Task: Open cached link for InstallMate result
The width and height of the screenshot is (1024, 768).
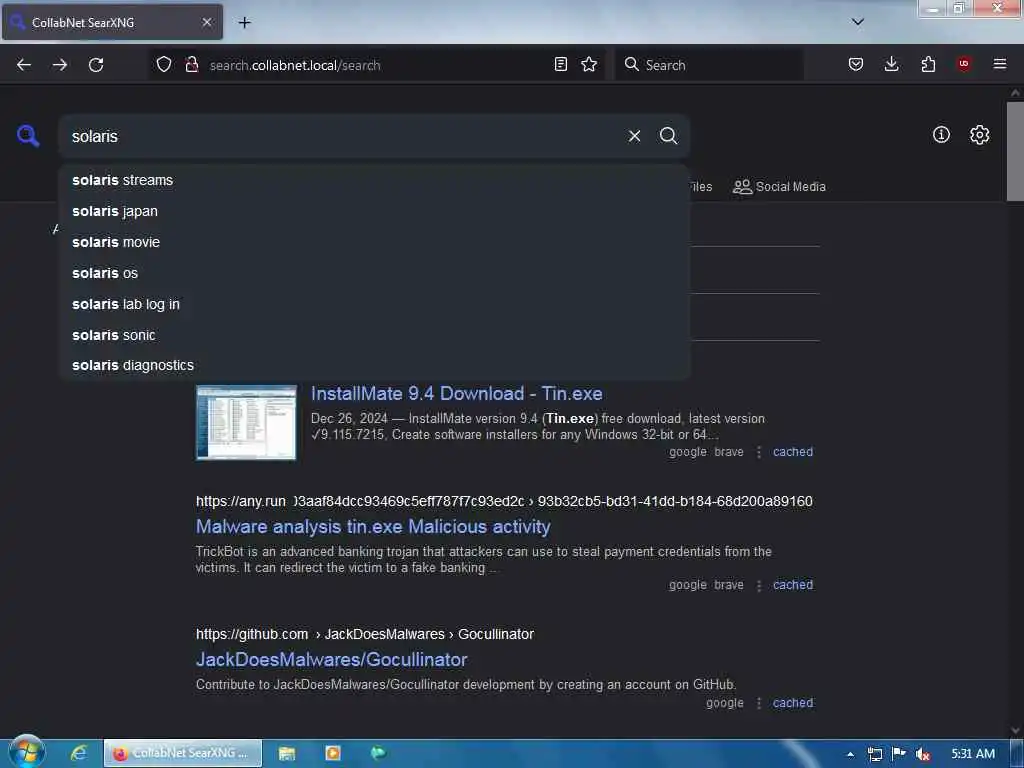Action: pyautogui.click(x=793, y=452)
